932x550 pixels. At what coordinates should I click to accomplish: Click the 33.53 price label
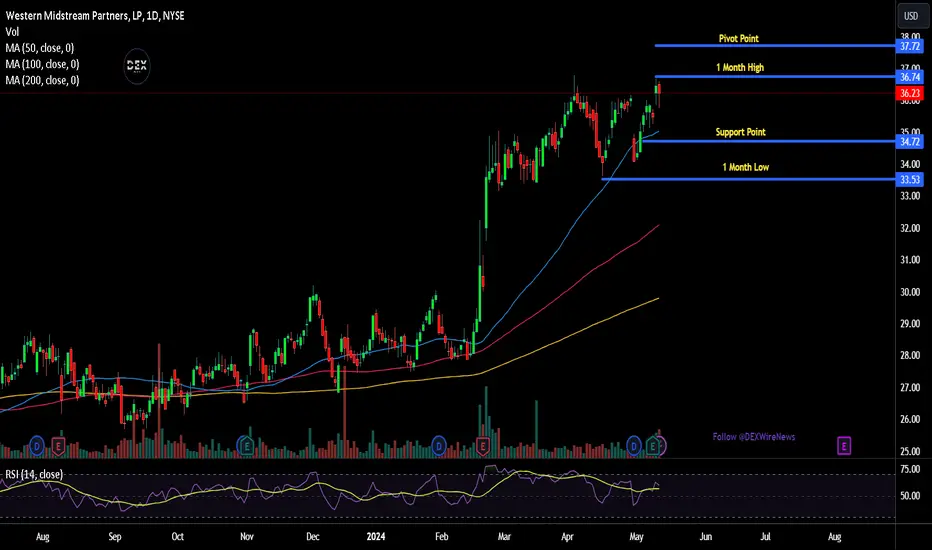click(909, 180)
